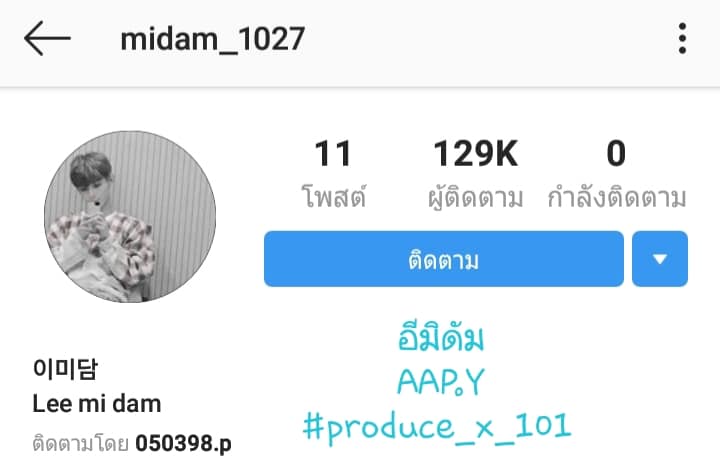Open the #produce_x_101 hashtag text
The image size is (720, 470).
437,428
